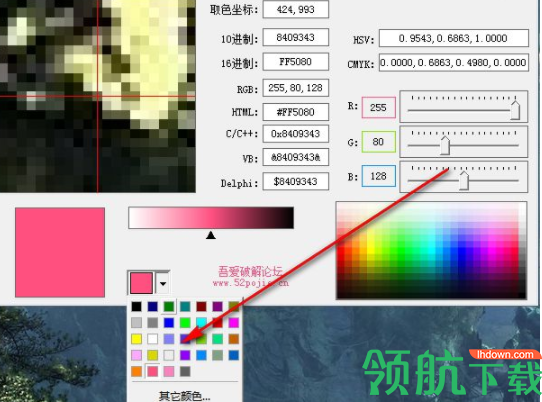Click the C/C++ field showing 0x8409343

(x=296, y=134)
